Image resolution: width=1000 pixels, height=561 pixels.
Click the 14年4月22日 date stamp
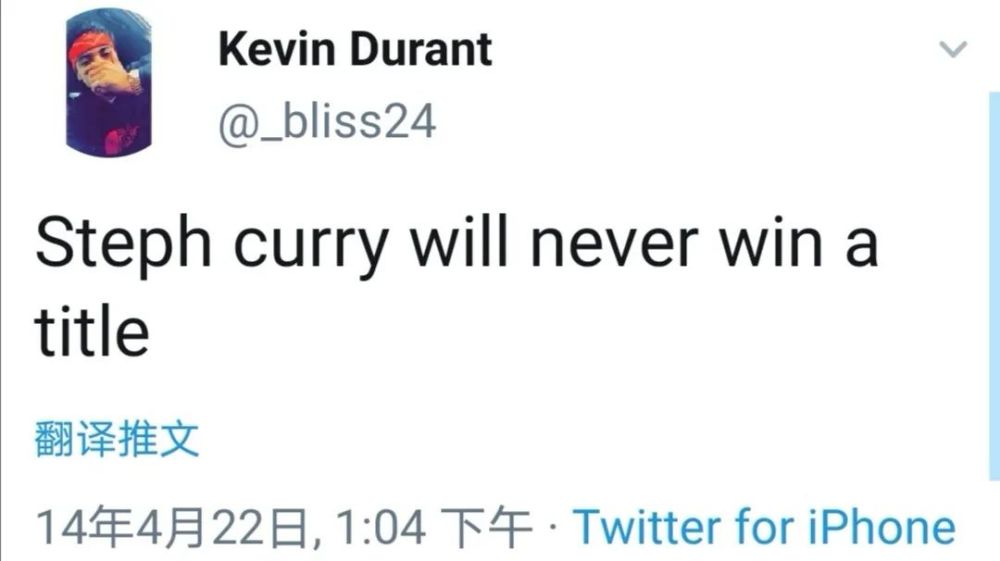tap(177, 527)
